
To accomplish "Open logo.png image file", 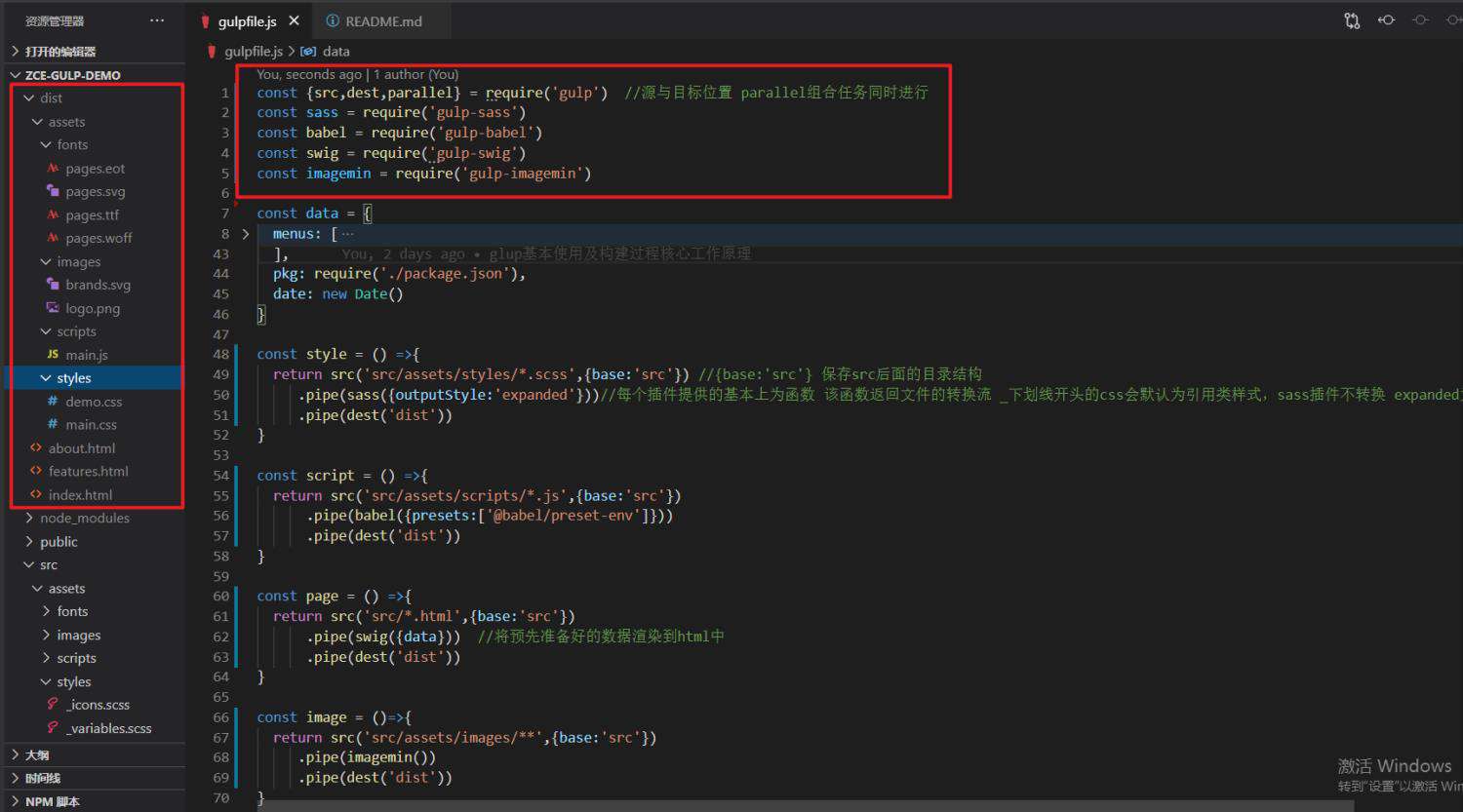I will pyautogui.click(x=93, y=309).
